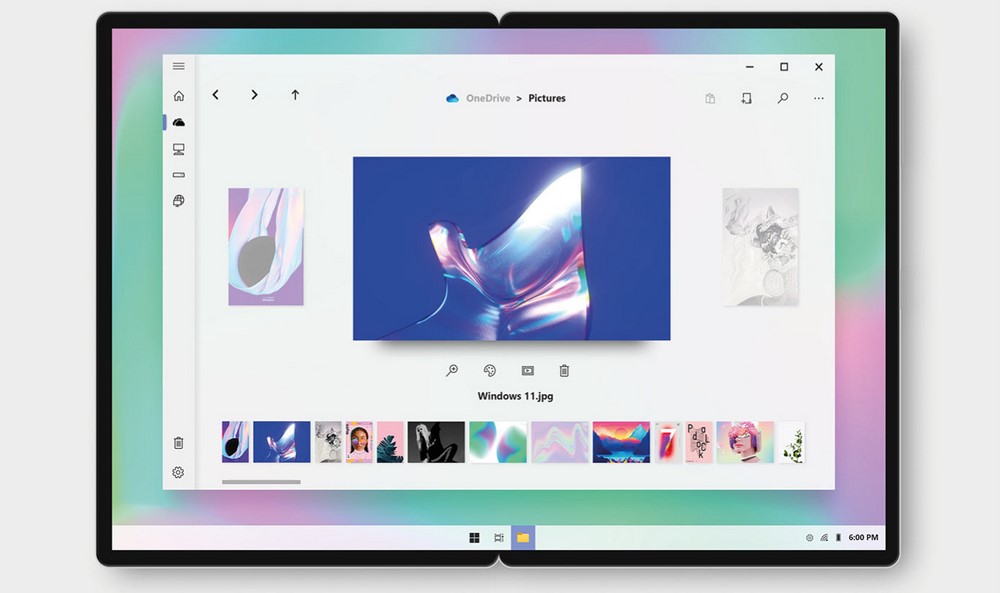Go up one folder level
The height and width of the screenshot is (593, 1000).
click(x=295, y=95)
